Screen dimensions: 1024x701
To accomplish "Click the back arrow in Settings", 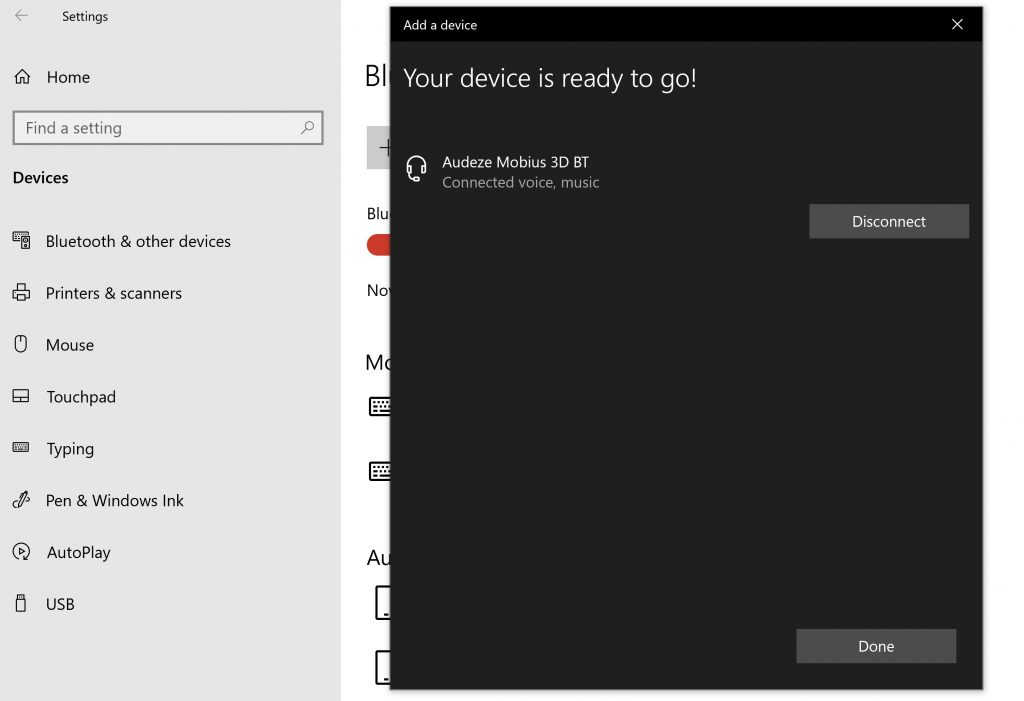I will pyautogui.click(x=21, y=16).
